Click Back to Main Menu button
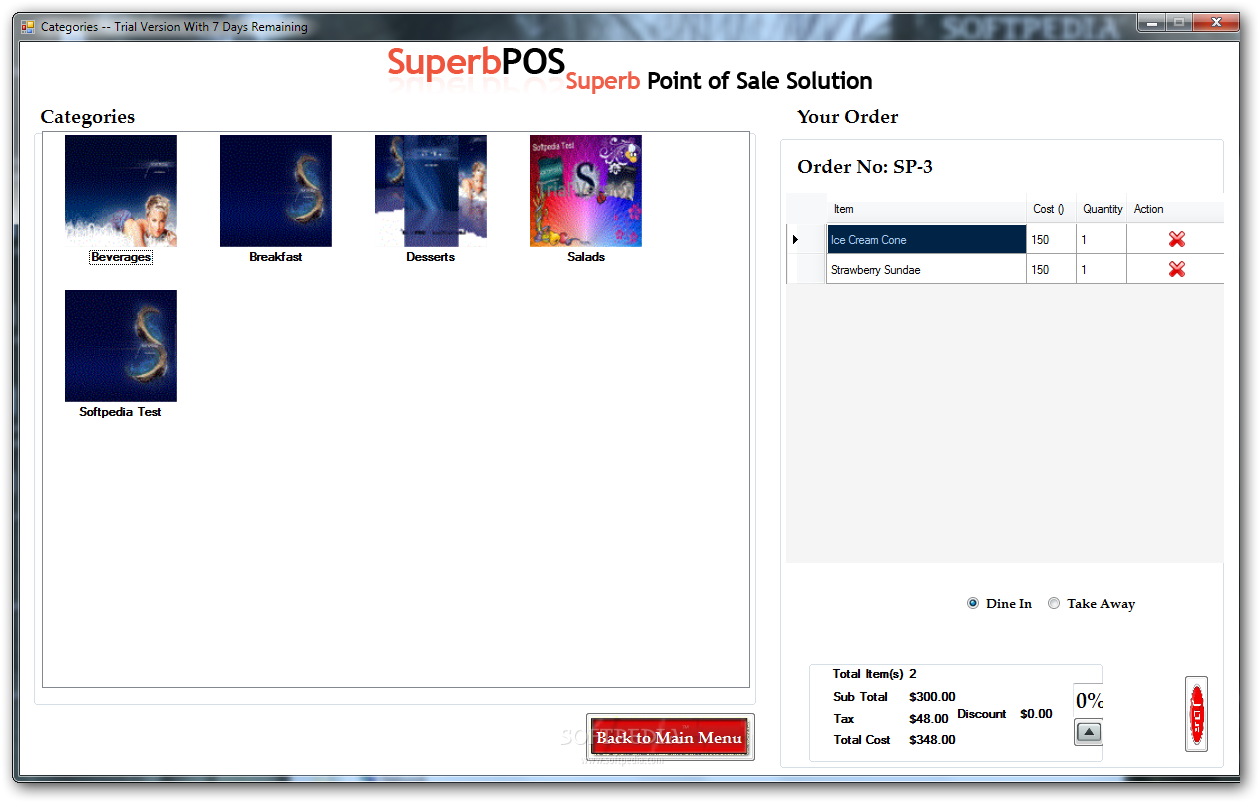The width and height of the screenshot is (1260, 803). pyautogui.click(x=669, y=738)
